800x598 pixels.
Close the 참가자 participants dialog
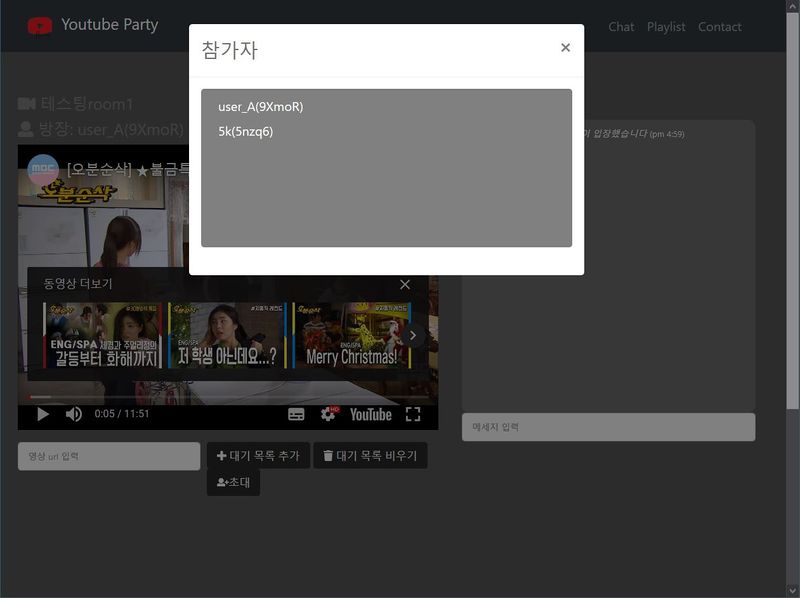point(565,47)
